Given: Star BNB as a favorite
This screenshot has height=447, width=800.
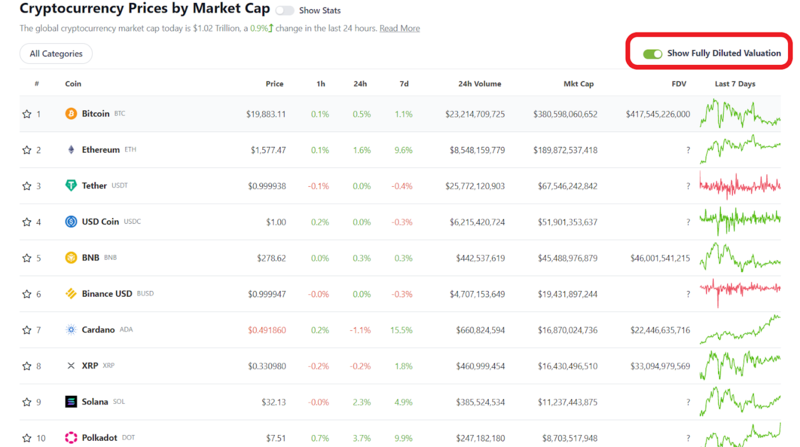Looking at the screenshot, I should (x=27, y=258).
